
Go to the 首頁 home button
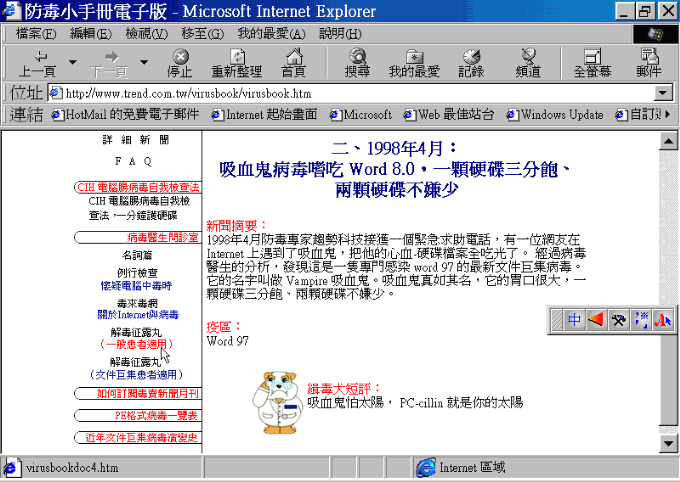[x=294, y=63]
